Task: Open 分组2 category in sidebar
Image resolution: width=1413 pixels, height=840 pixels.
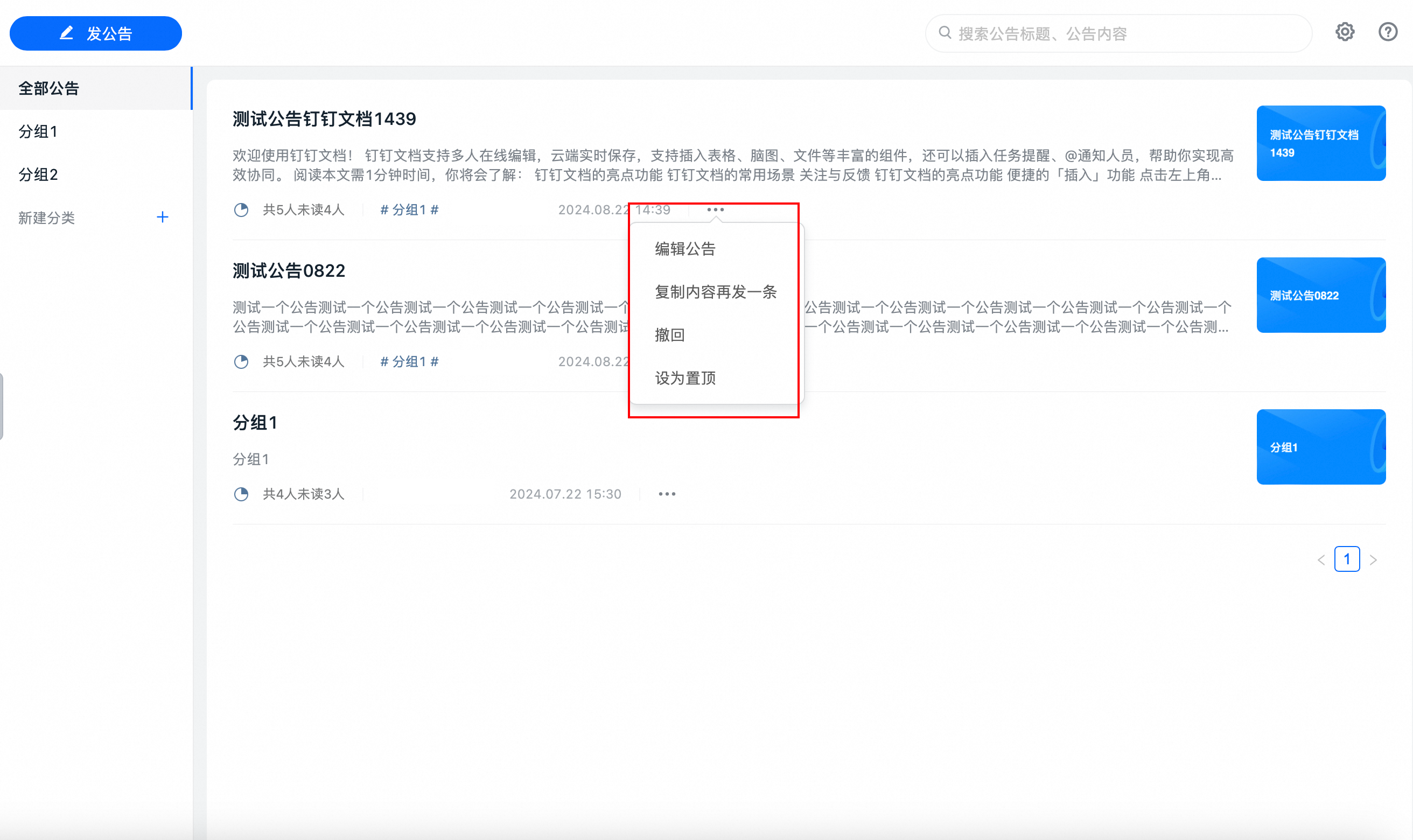Action: [x=38, y=174]
